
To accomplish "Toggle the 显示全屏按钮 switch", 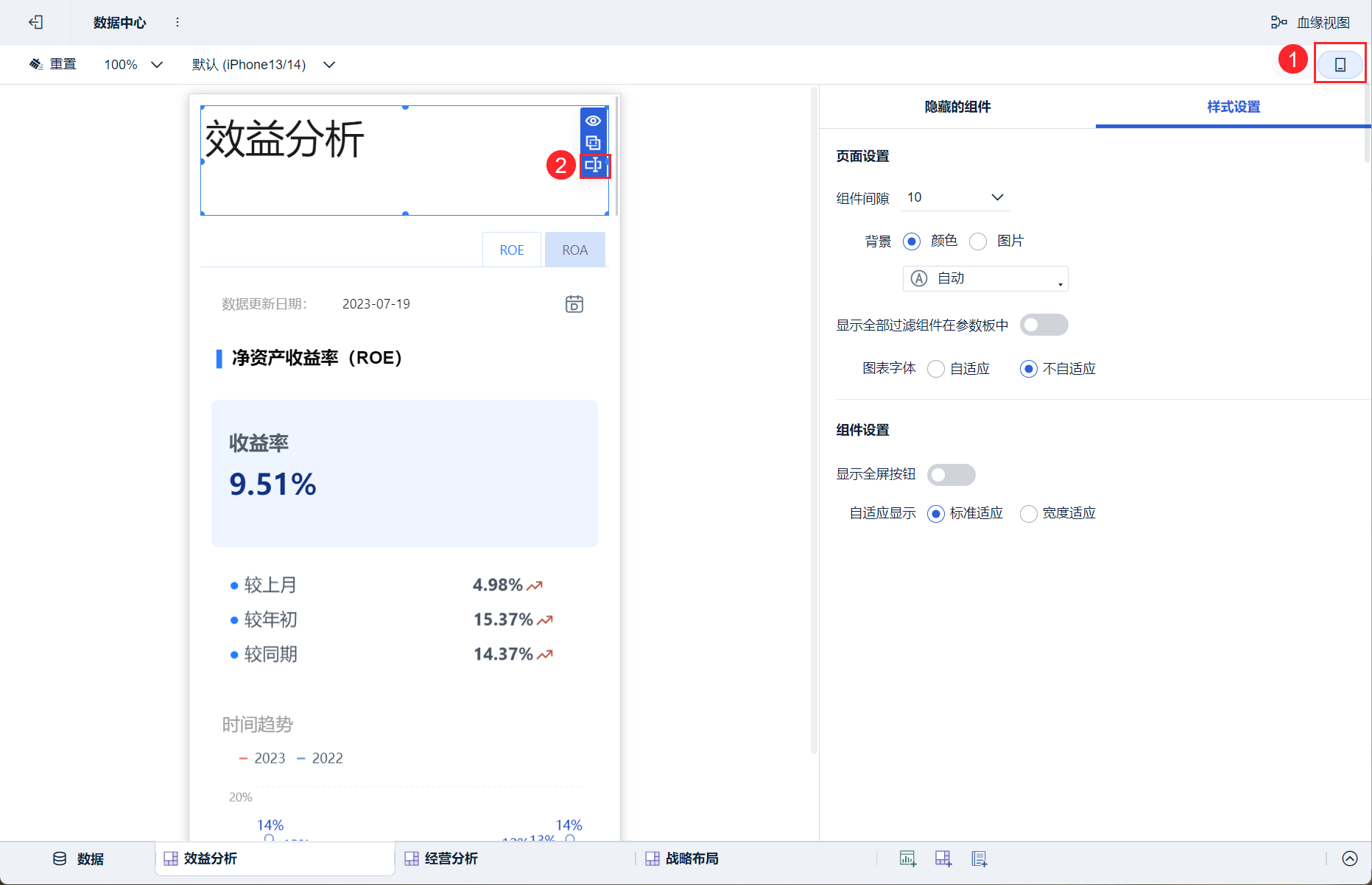I will [951, 475].
